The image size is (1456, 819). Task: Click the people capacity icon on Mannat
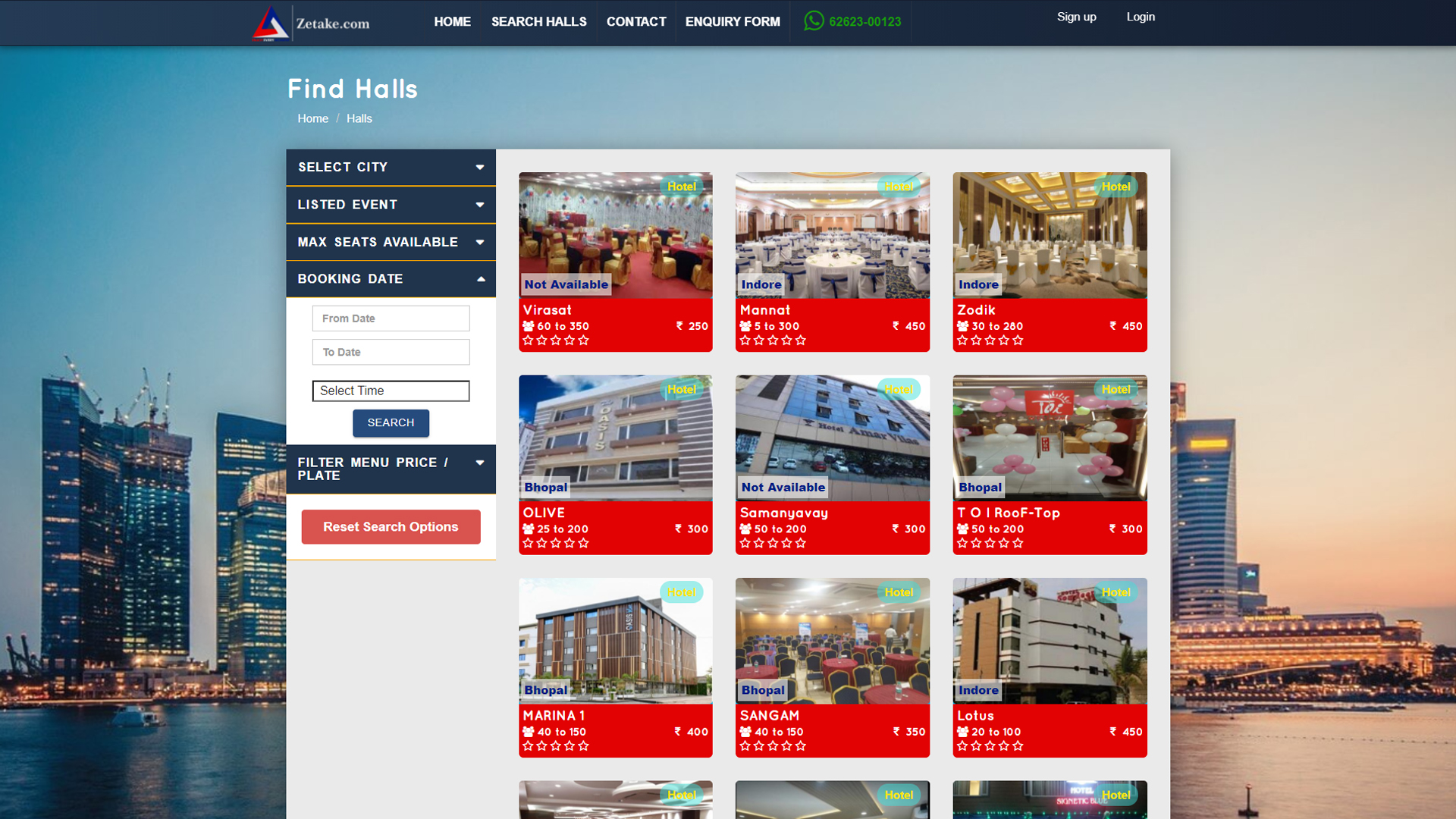pos(745,326)
